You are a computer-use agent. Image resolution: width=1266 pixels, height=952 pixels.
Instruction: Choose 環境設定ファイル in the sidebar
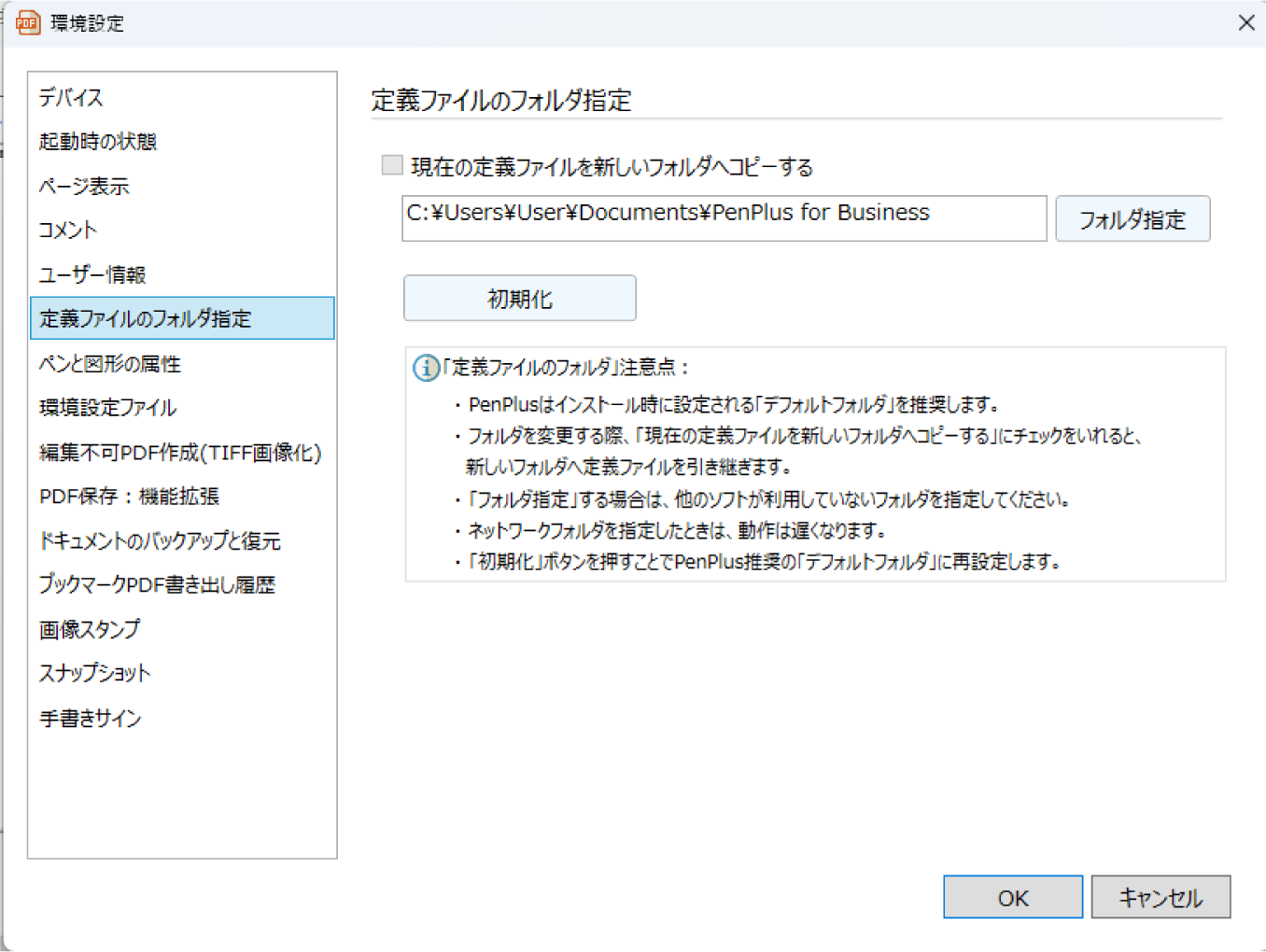(x=107, y=407)
